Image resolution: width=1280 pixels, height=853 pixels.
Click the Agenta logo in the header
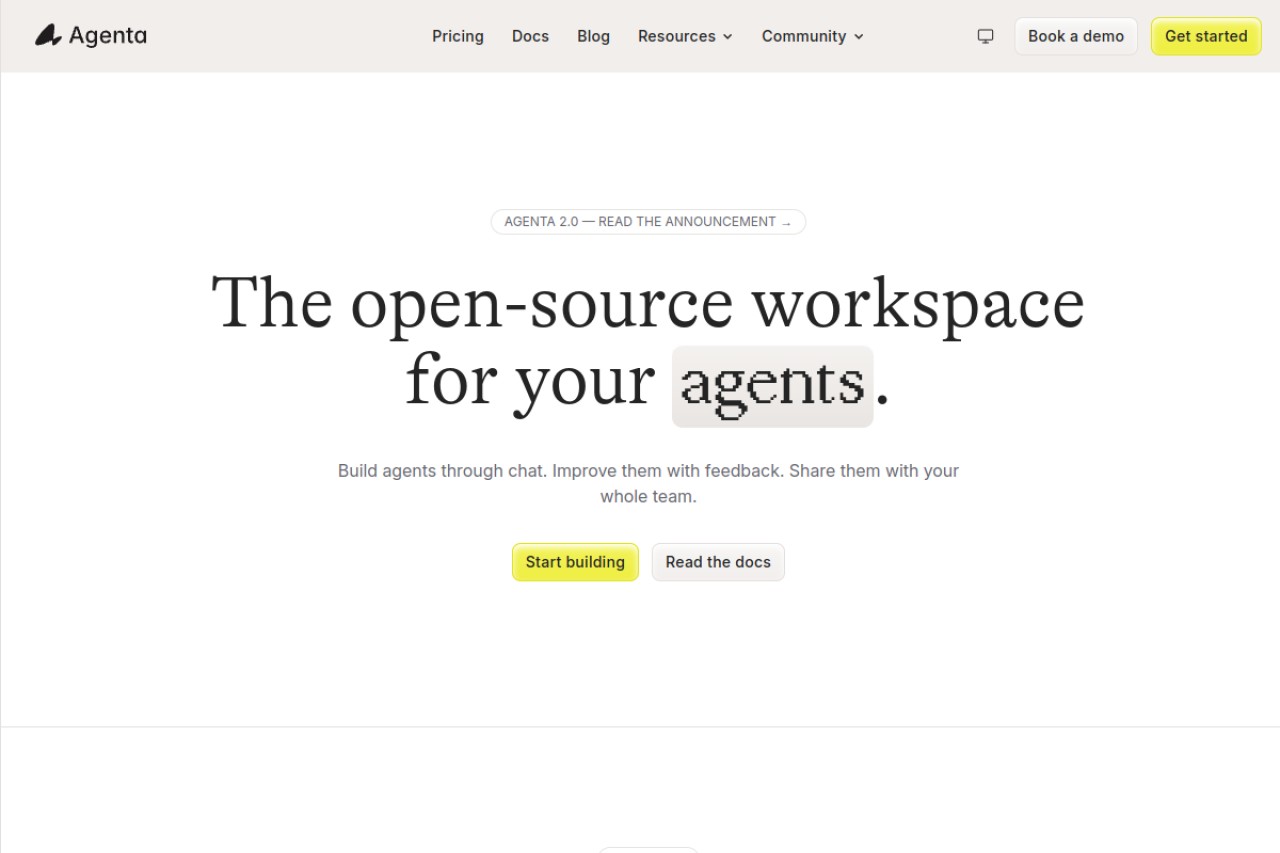(91, 36)
